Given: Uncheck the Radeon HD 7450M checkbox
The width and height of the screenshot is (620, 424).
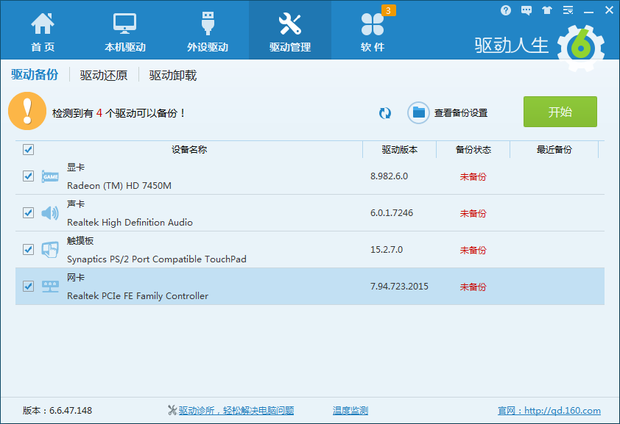Looking at the screenshot, I should tap(28, 176).
